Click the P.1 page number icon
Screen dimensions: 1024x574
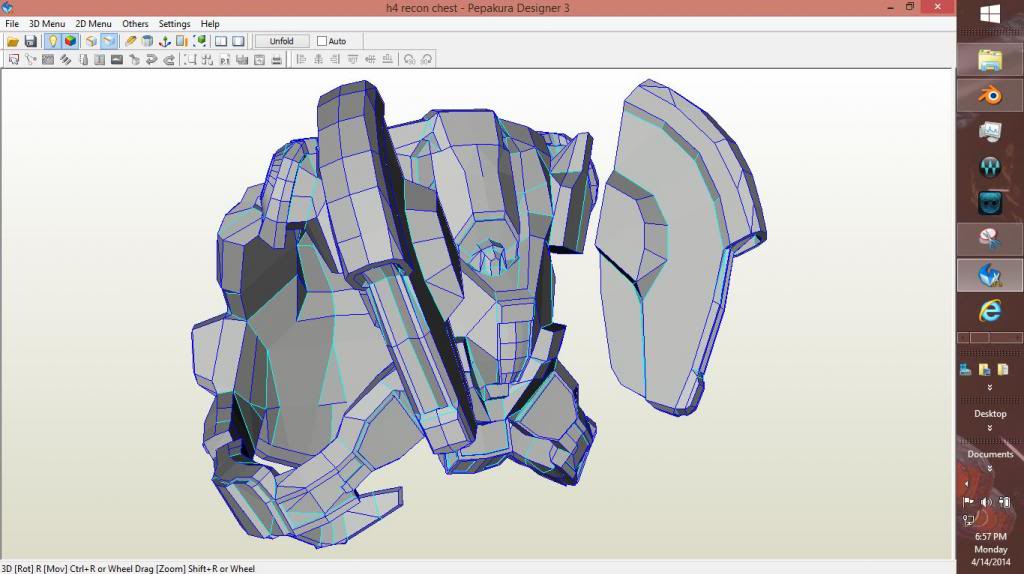(225, 59)
